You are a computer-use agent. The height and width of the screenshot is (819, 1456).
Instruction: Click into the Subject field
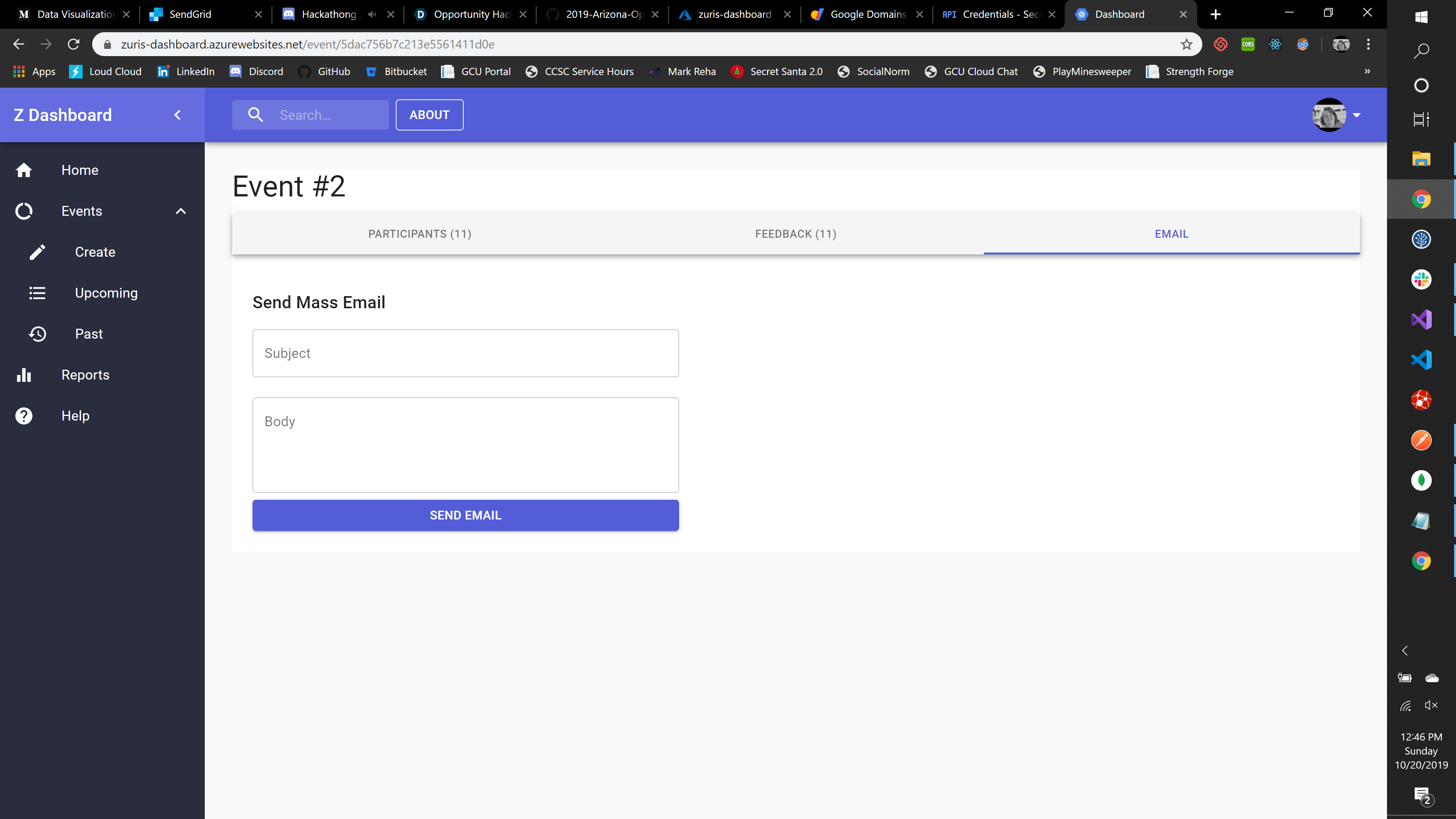coord(465,353)
